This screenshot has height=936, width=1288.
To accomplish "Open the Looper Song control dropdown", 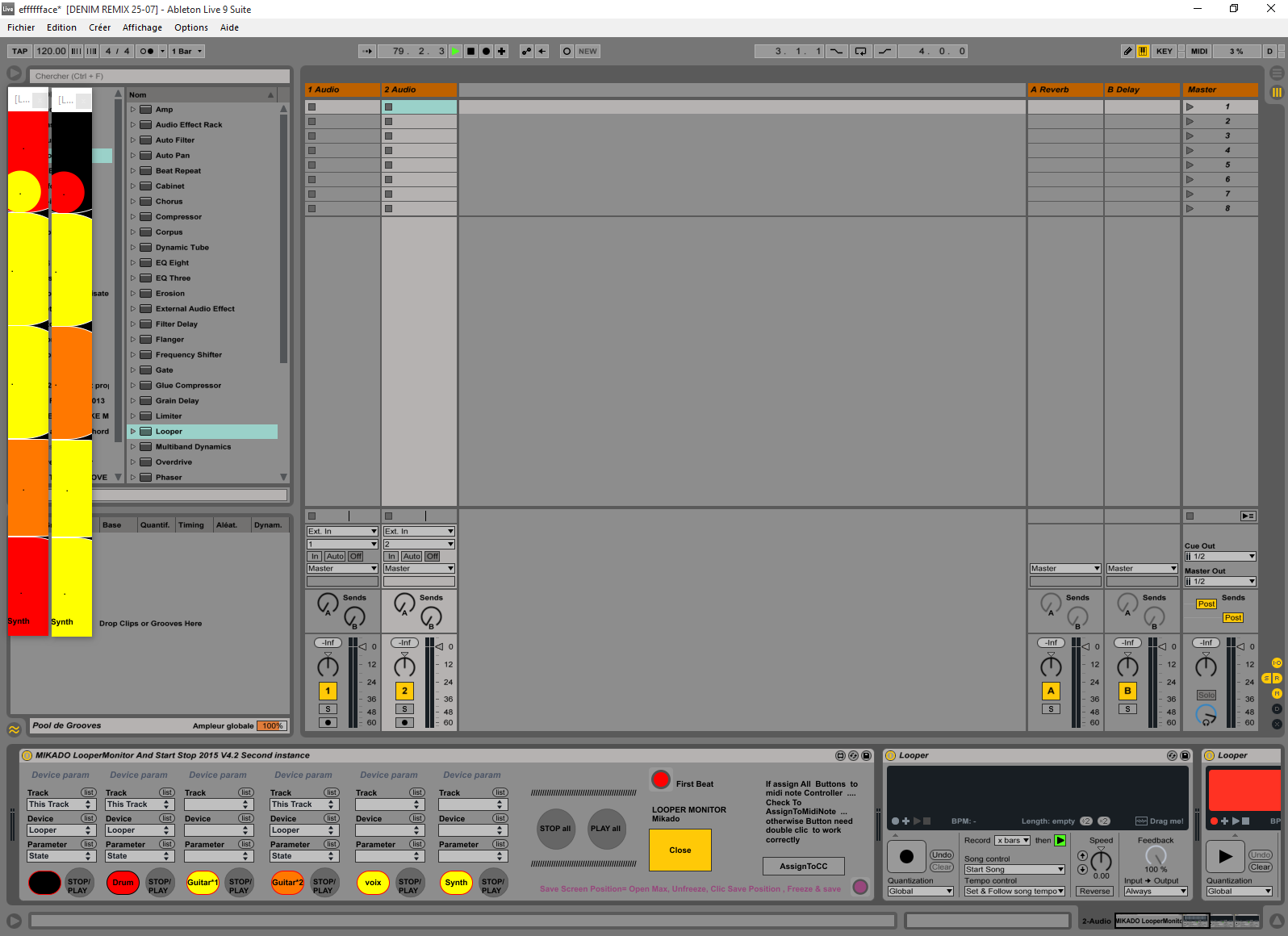I will (x=1014, y=870).
